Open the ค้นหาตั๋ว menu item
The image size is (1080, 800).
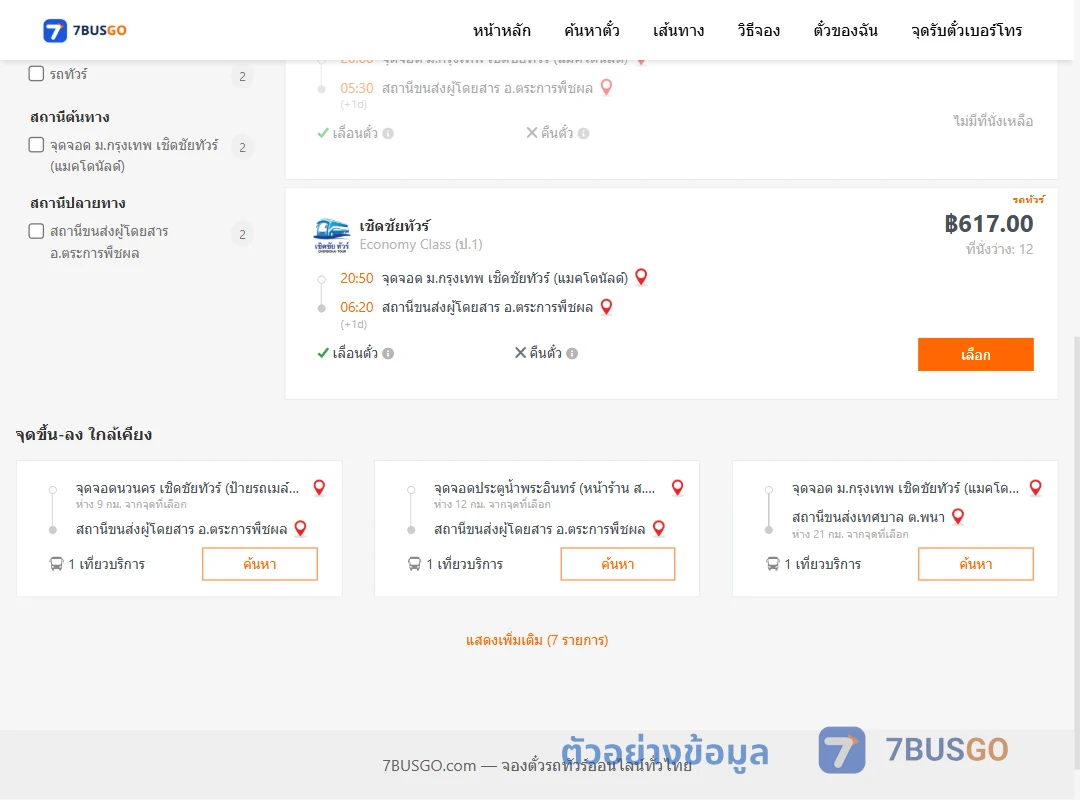coord(592,30)
